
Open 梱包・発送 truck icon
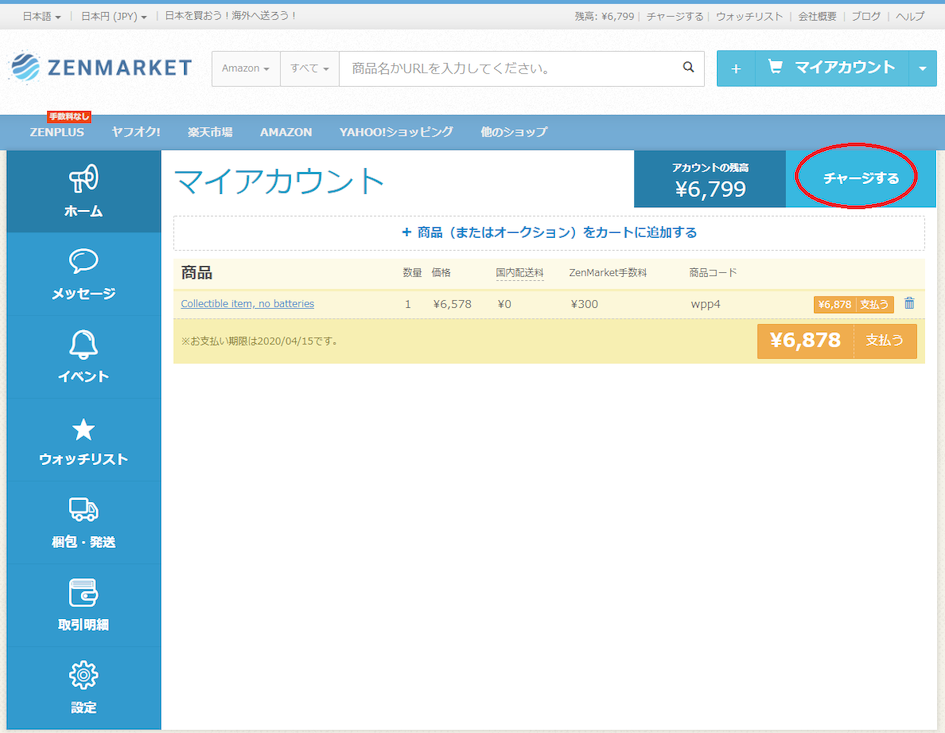click(x=83, y=509)
